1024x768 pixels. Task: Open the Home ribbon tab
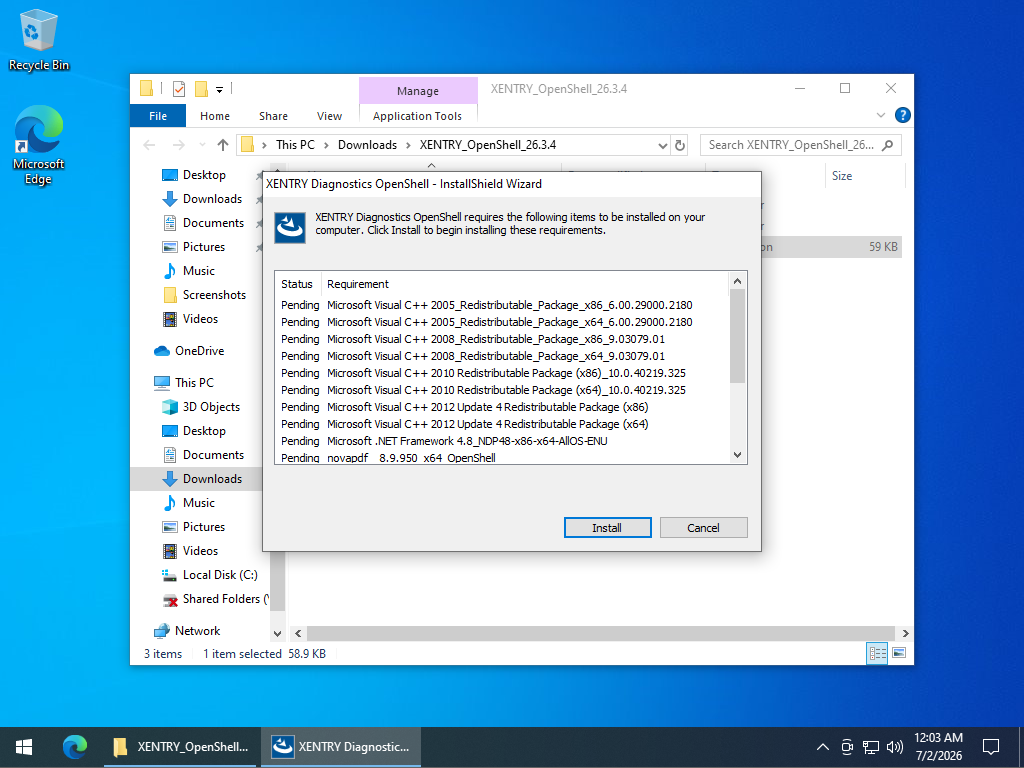pos(215,116)
